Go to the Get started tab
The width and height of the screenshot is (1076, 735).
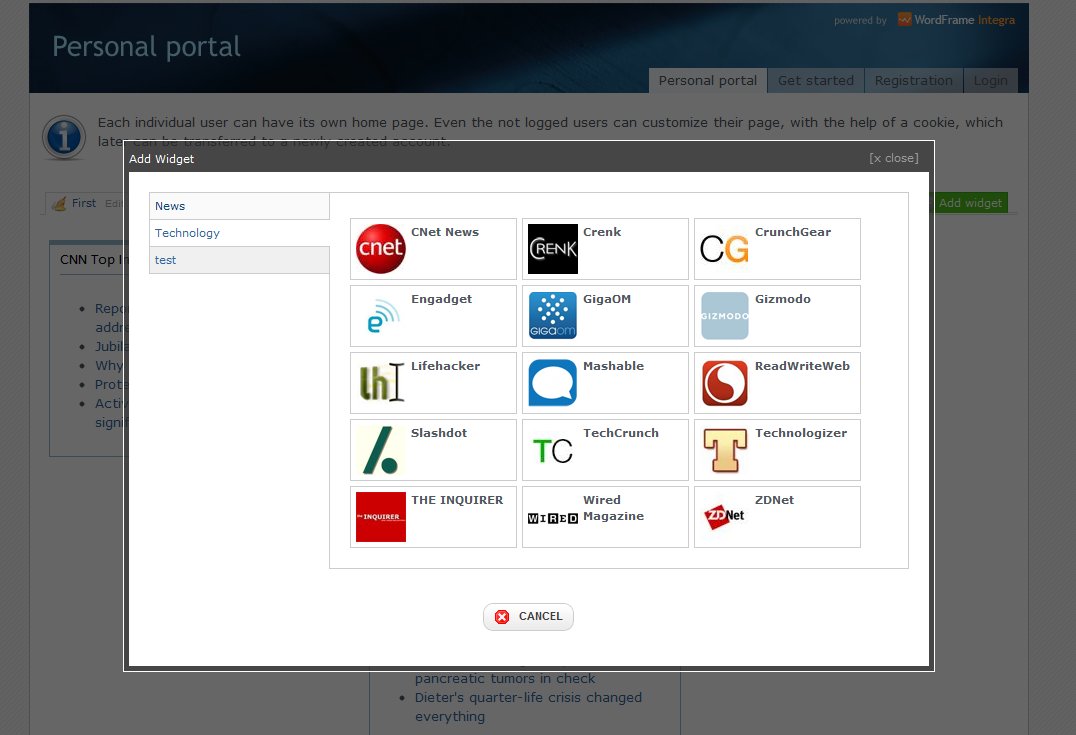pyautogui.click(x=816, y=80)
